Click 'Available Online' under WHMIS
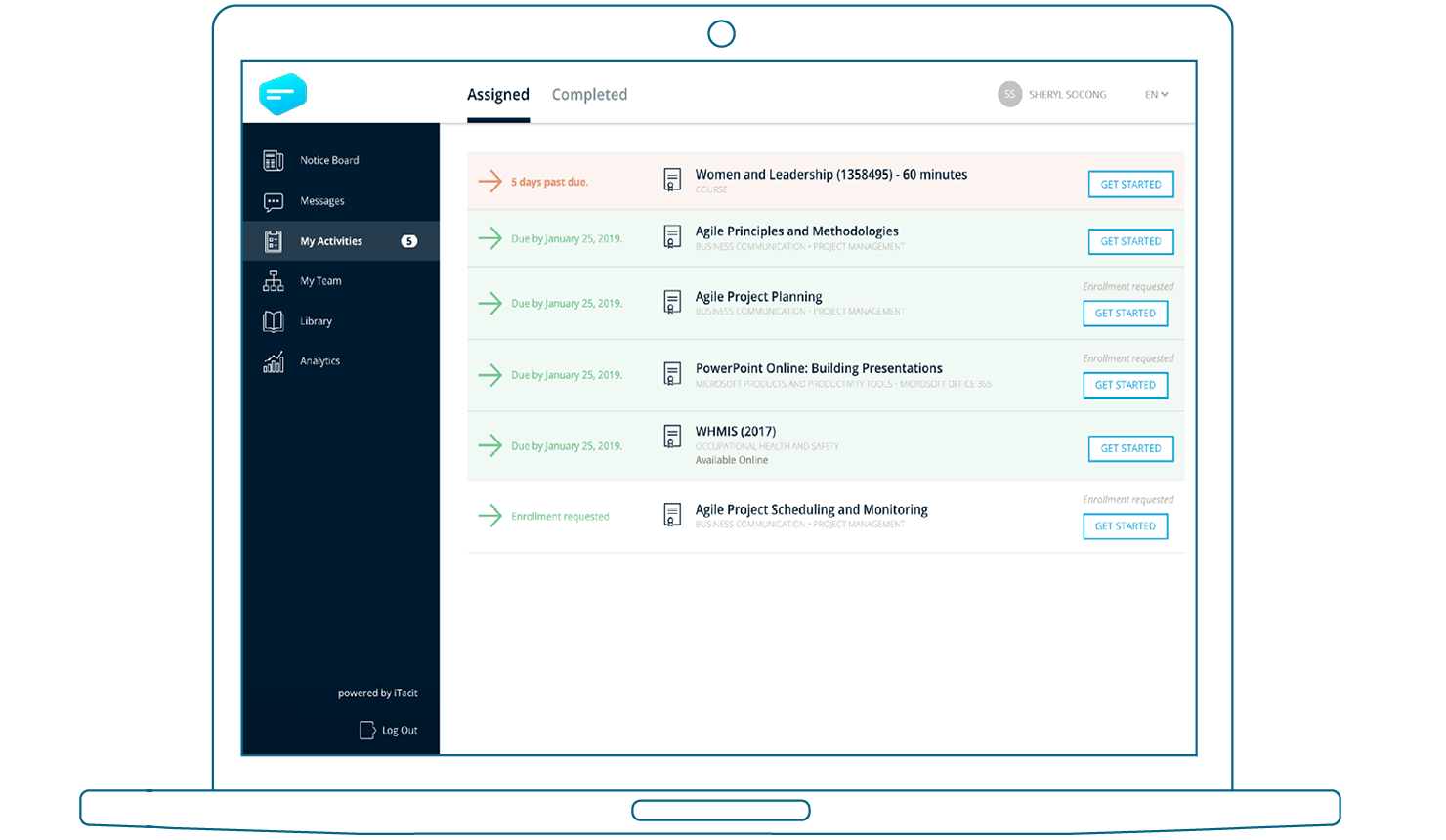 click(732, 460)
